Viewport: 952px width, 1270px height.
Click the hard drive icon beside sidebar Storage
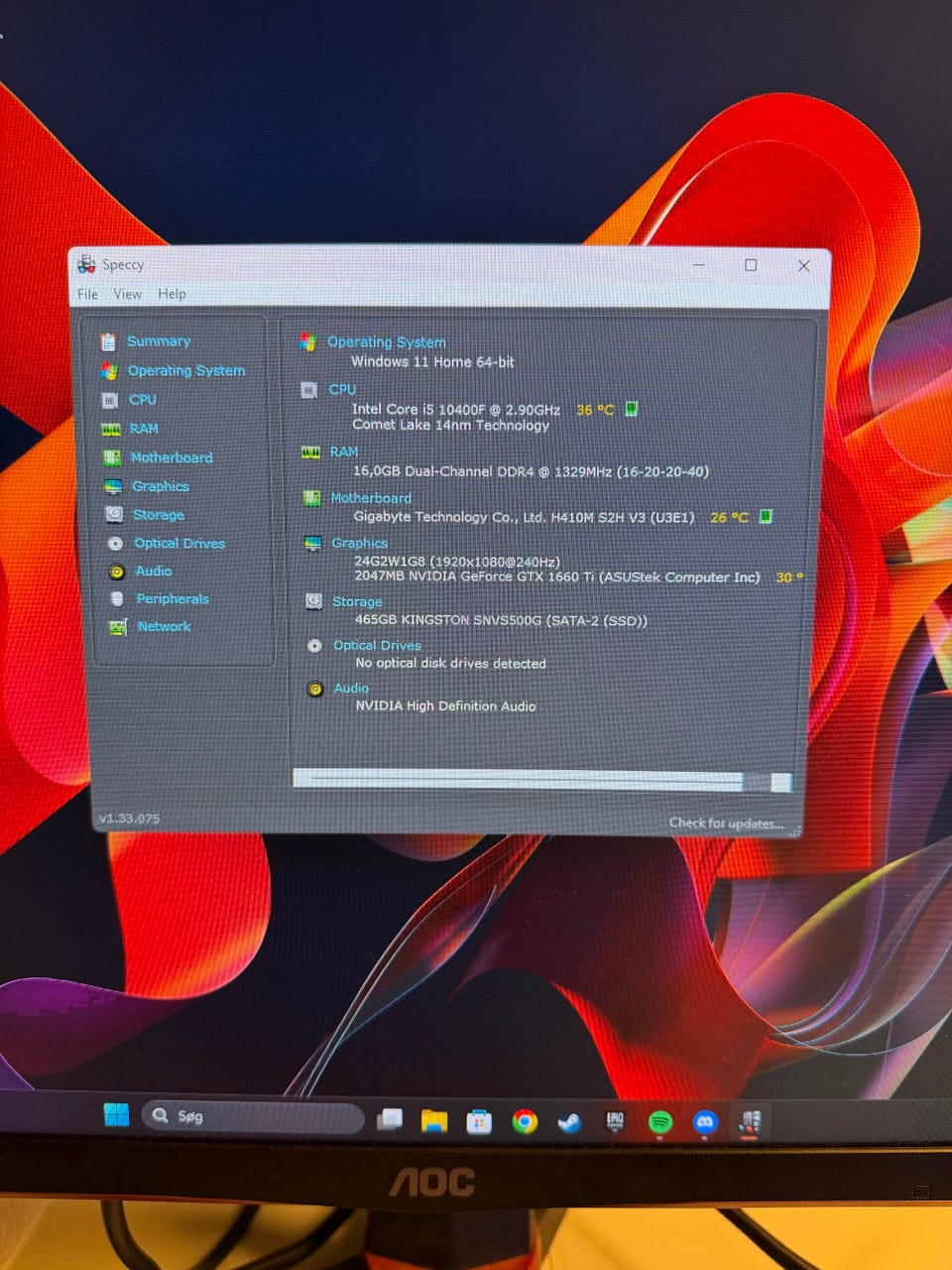[114, 515]
